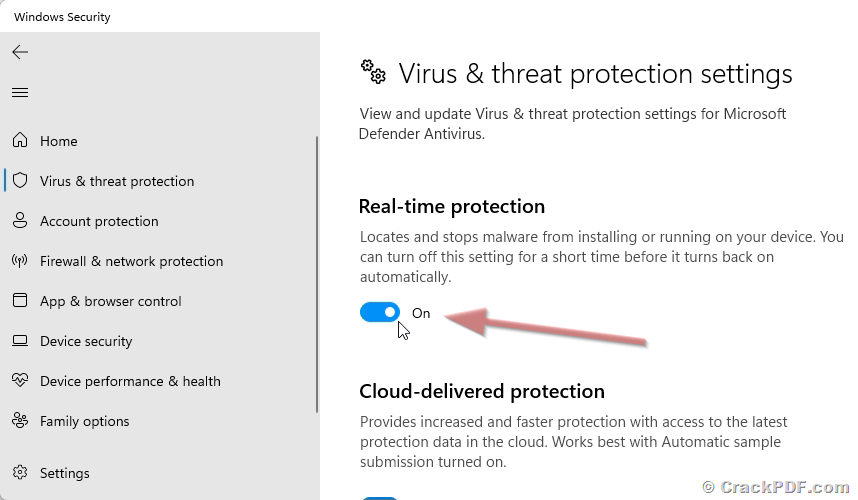This screenshot has width=858, height=500.
Task: Click the Family options people icon
Action: pyautogui.click(x=20, y=421)
